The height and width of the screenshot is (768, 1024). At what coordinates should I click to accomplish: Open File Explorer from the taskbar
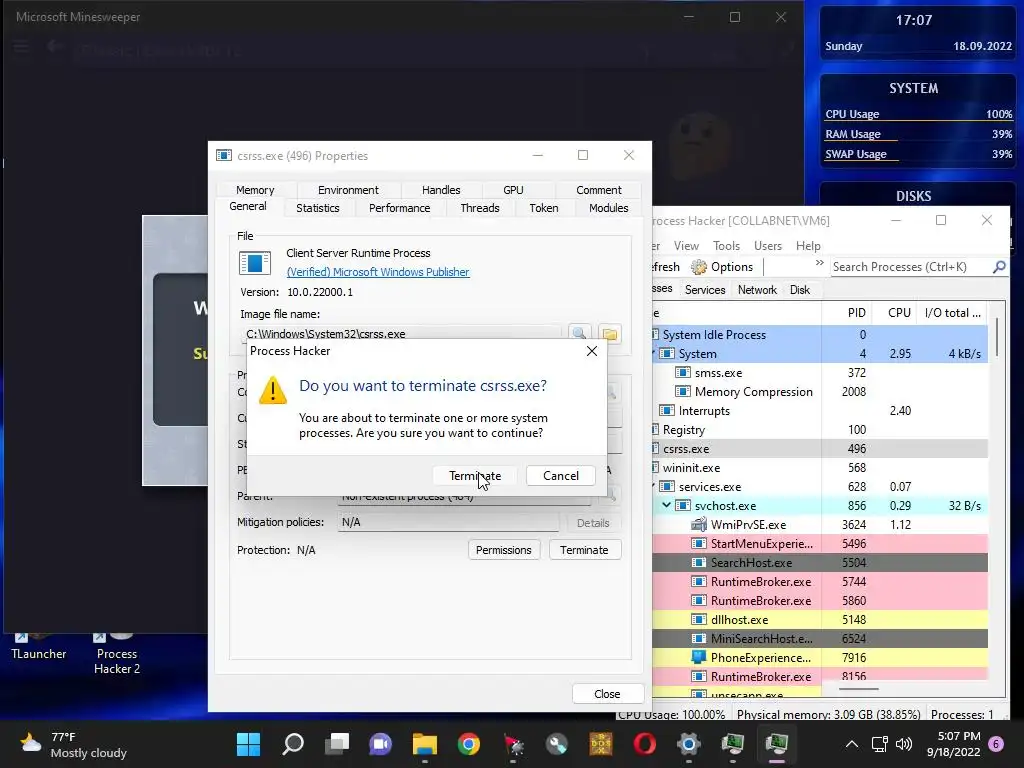[x=424, y=744]
